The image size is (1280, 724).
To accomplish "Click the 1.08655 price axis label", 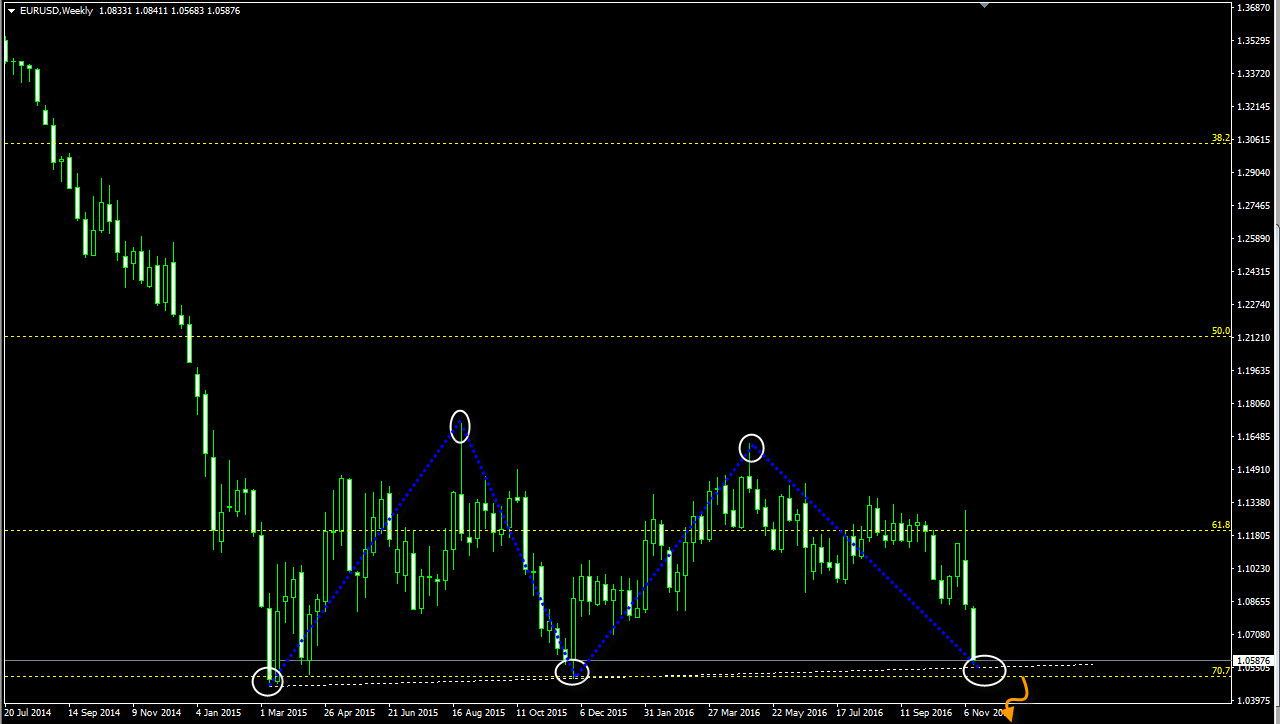I will click(x=1254, y=602).
